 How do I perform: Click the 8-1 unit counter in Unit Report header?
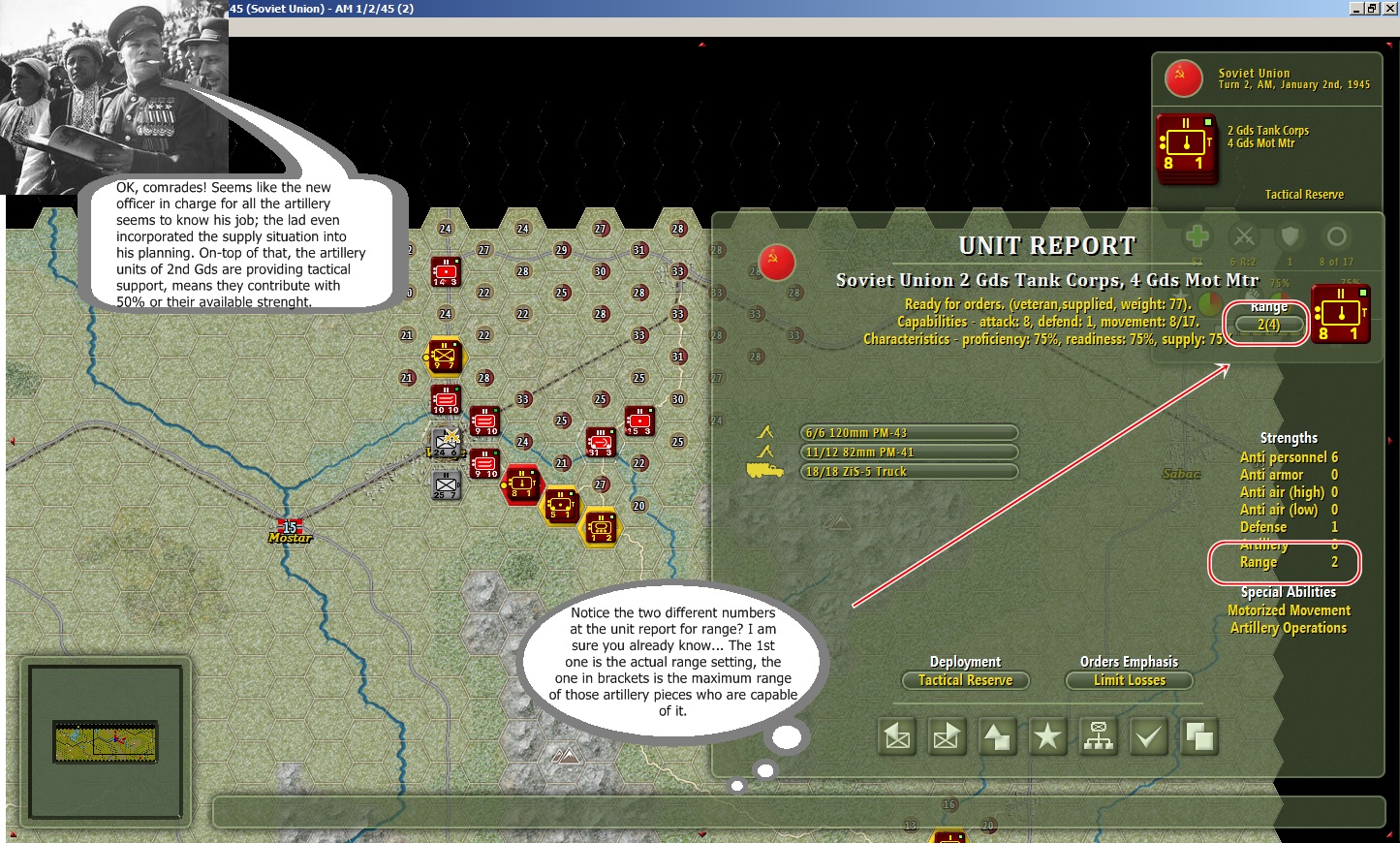pos(1340,313)
